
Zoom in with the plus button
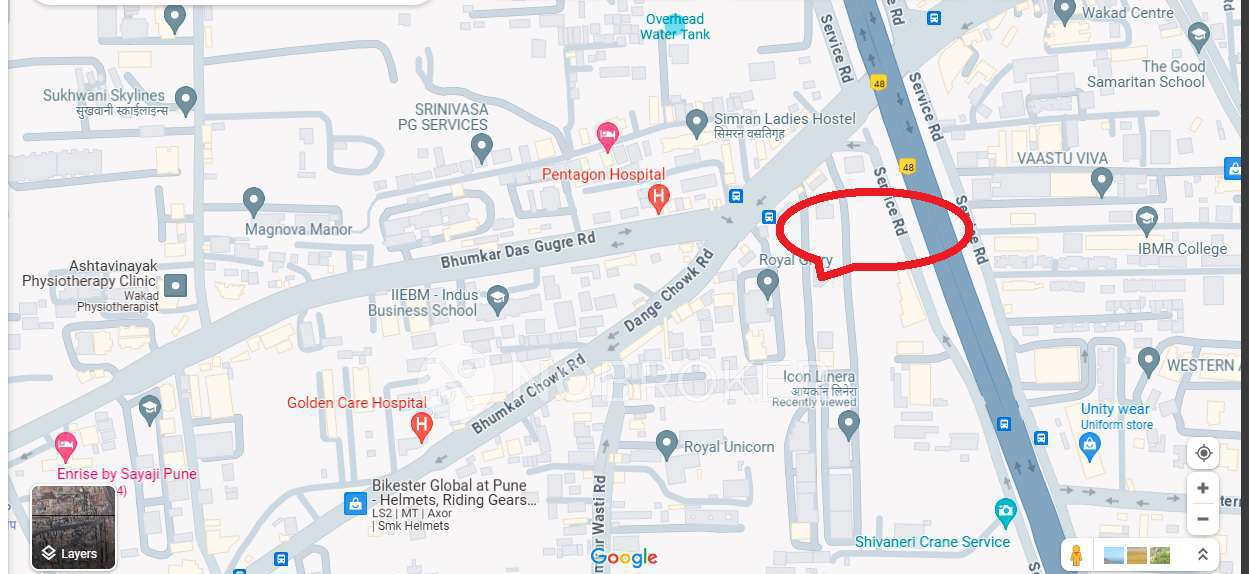[1203, 489]
